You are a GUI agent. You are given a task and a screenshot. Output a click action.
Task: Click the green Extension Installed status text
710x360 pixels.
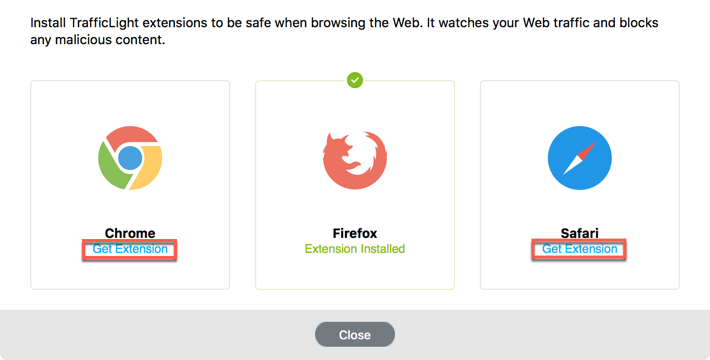tap(355, 249)
